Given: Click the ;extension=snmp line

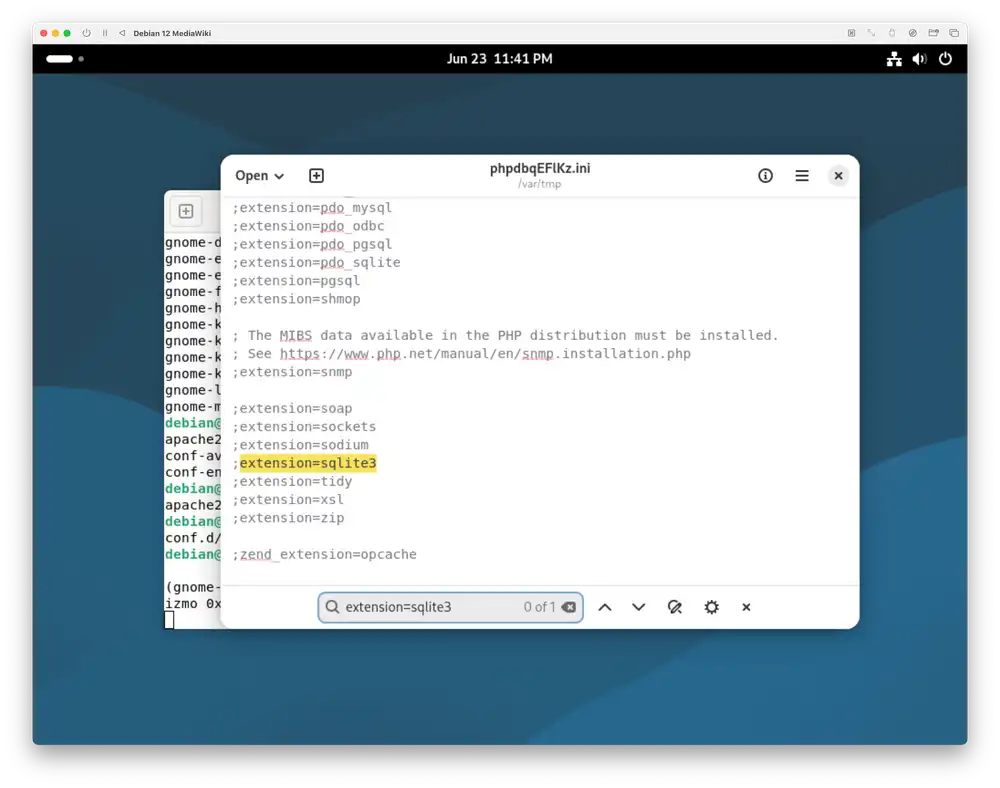Looking at the screenshot, I should coord(292,372).
